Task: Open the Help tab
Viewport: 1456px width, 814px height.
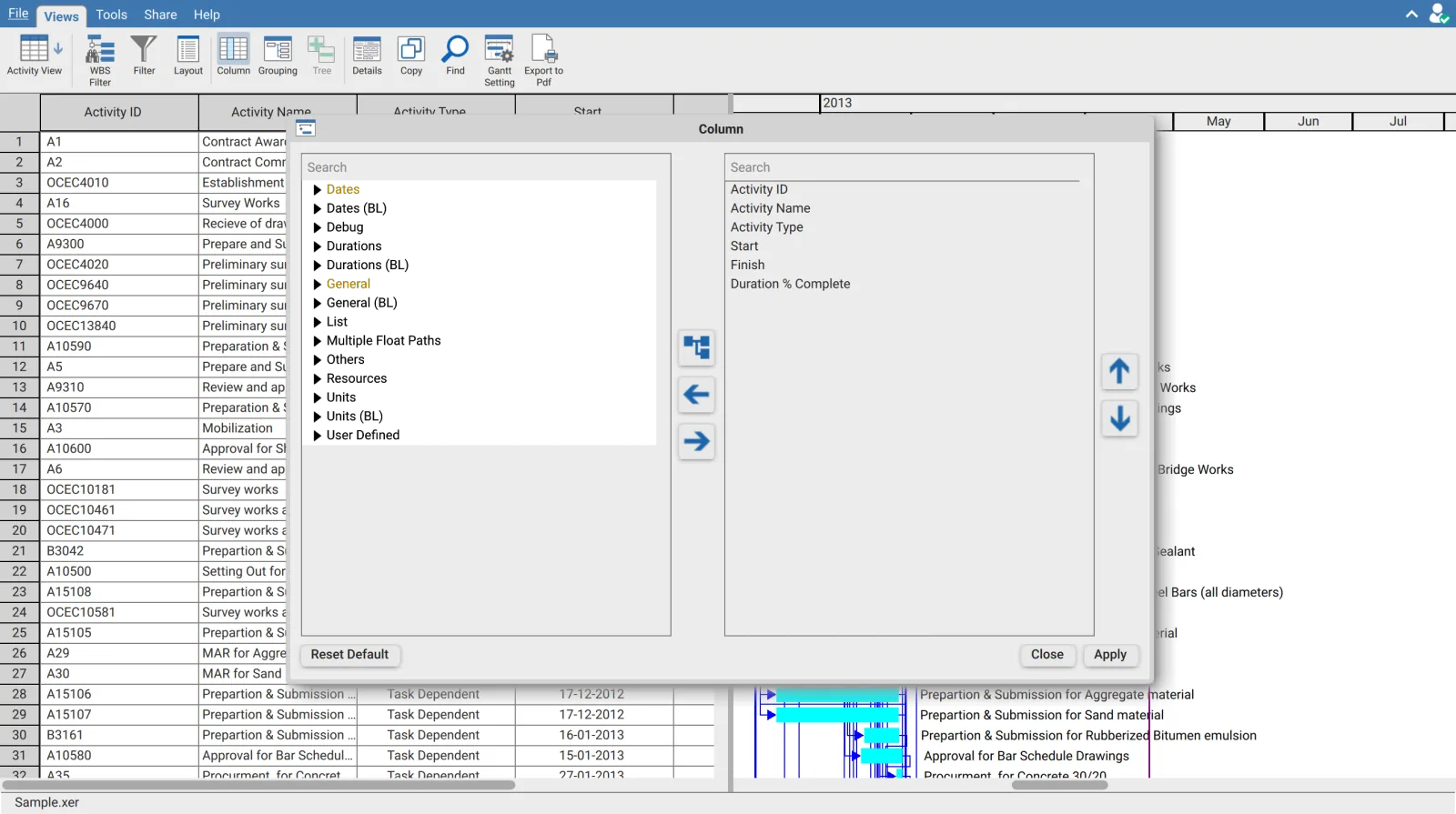Action: point(207,15)
